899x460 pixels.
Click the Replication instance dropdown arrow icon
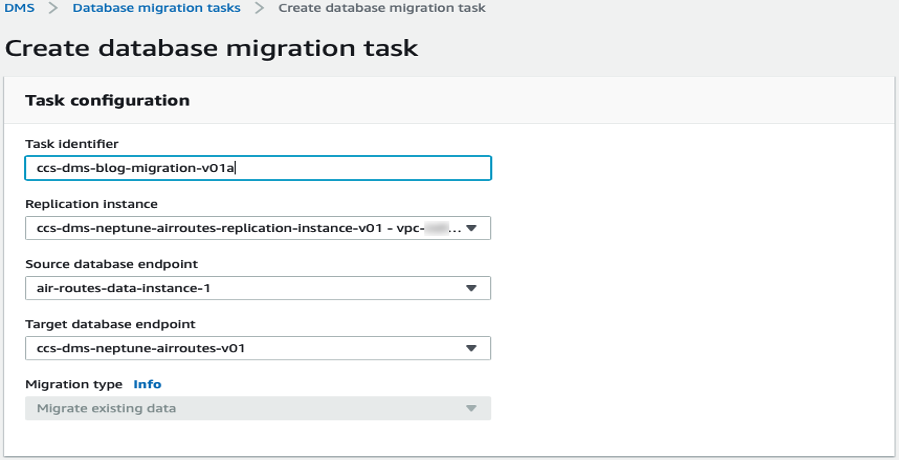click(471, 228)
